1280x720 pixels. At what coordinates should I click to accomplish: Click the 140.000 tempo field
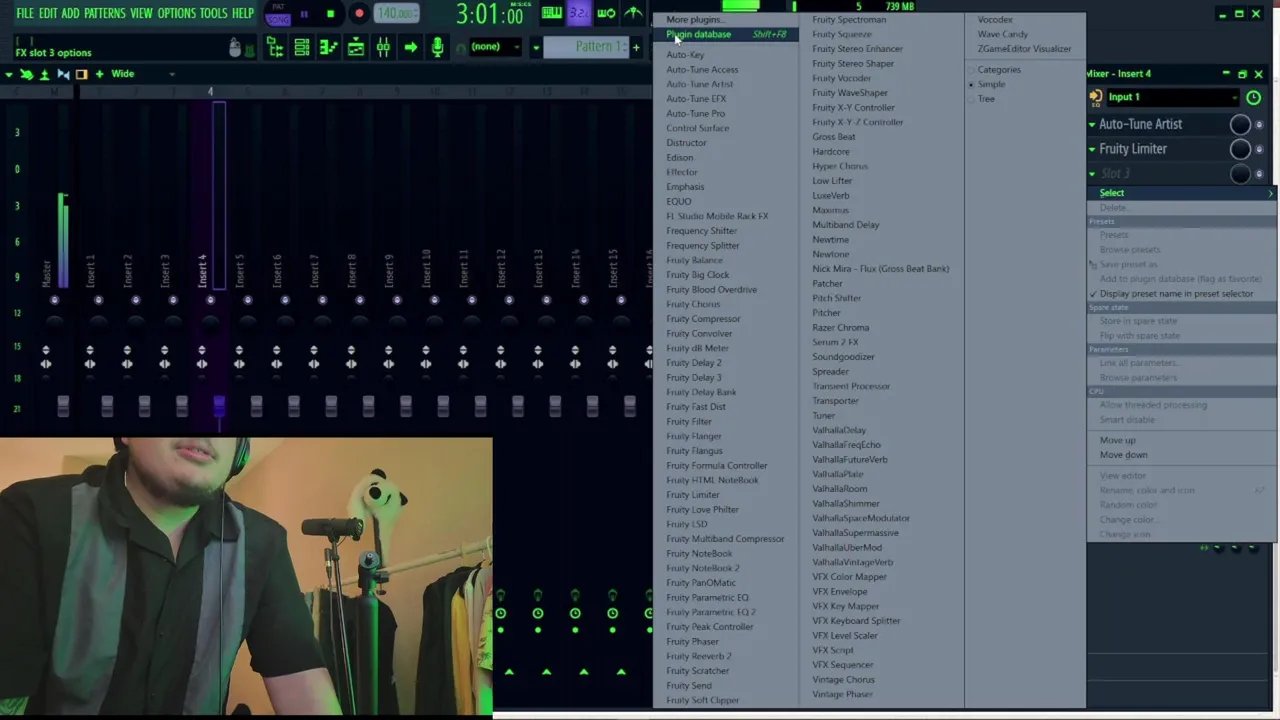[x=398, y=14]
